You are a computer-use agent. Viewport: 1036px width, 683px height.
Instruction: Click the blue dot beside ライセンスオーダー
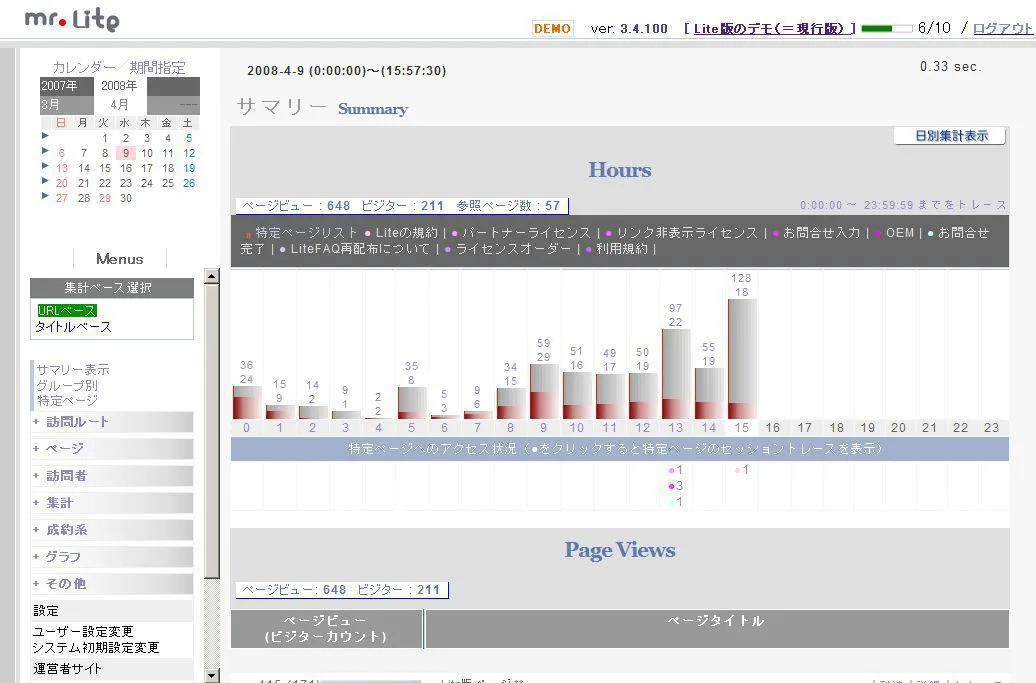pyautogui.click(x=445, y=249)
